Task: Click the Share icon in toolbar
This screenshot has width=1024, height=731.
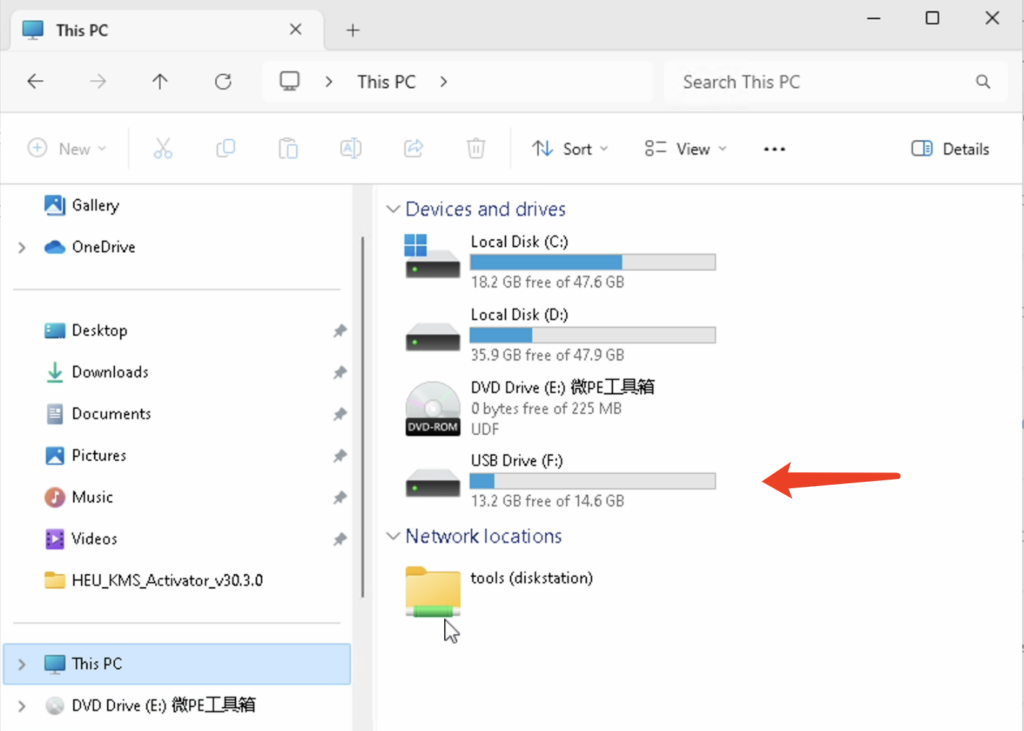Action: tap(413, 149)
